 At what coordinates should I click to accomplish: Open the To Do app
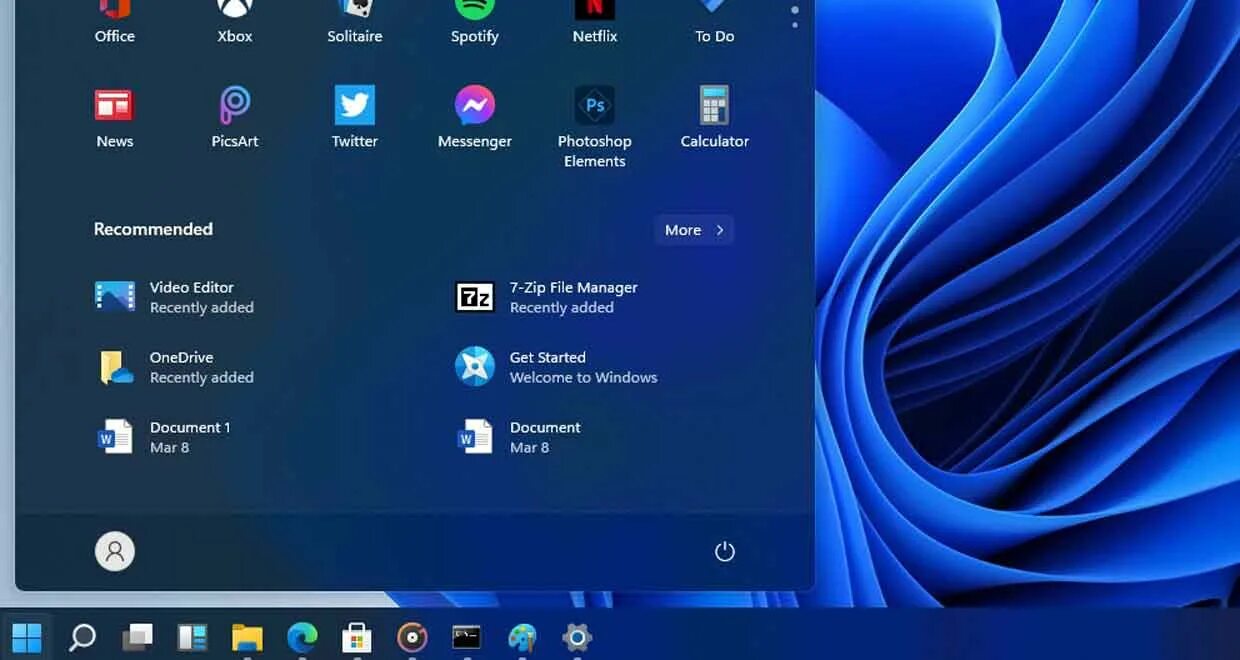pos(715,22)
